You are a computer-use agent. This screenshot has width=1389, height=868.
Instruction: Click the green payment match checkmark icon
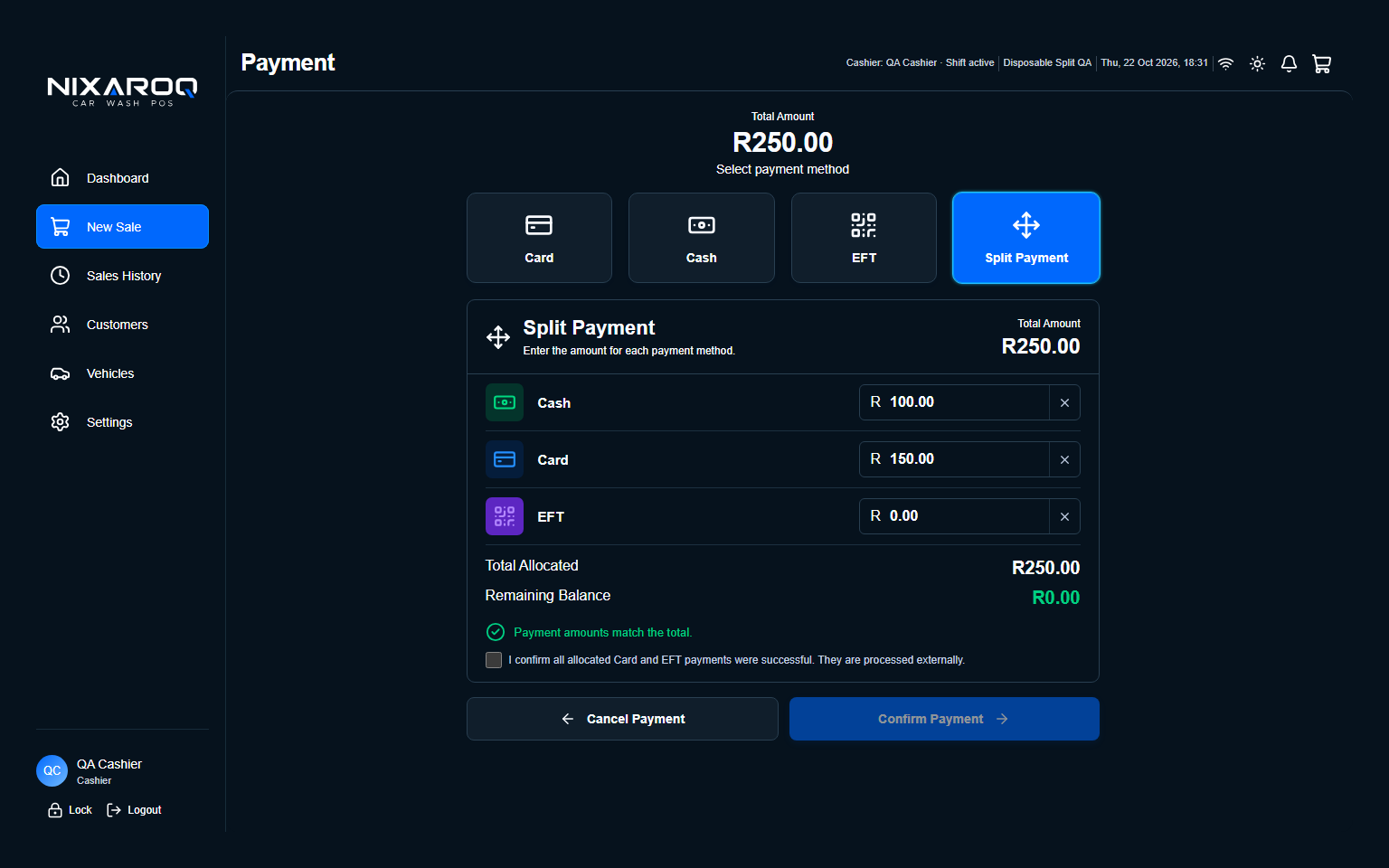pyautogui.click(x=496, y=632)
